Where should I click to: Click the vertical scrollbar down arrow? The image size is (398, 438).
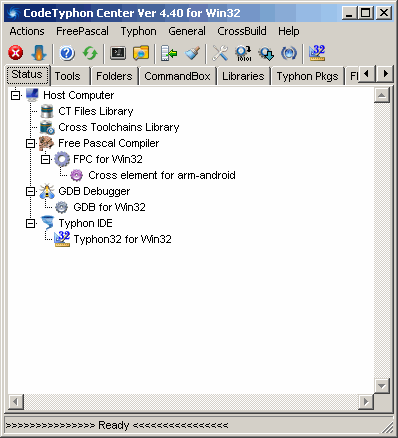pyautogui.click(x=381, y=386)
